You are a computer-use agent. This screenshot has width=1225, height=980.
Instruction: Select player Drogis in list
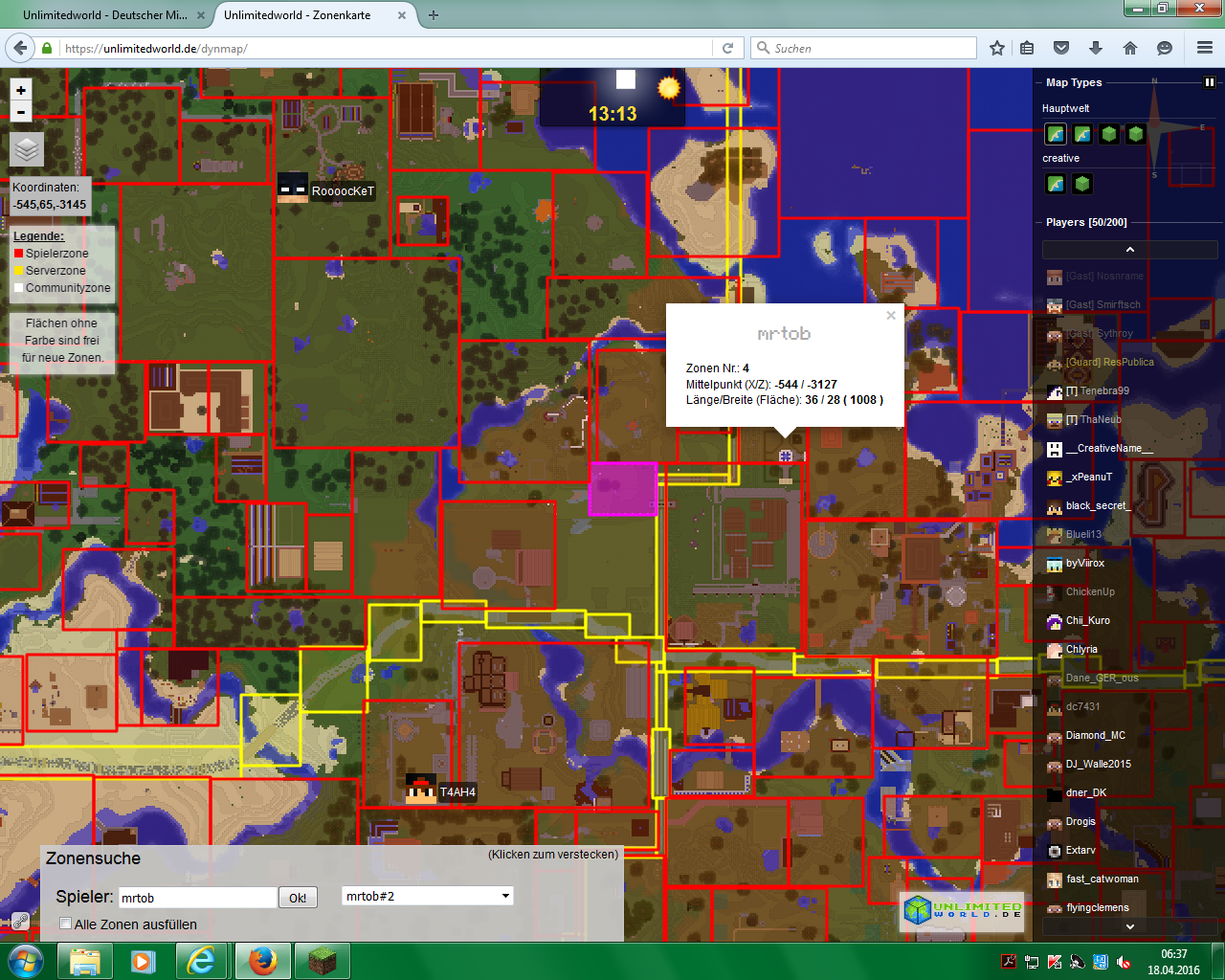pos(1071,821)
